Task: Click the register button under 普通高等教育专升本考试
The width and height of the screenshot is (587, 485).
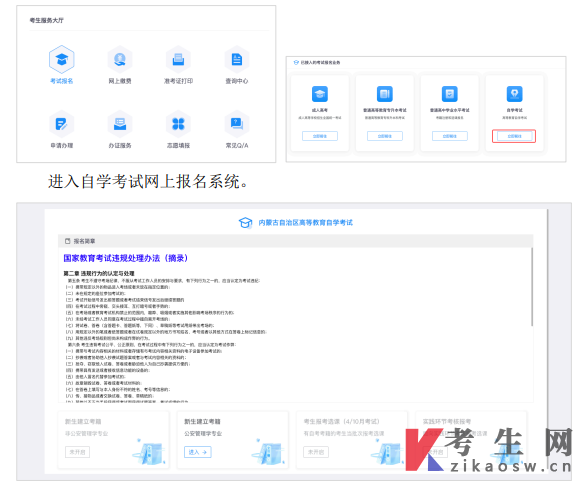Action: pyautogui.click(x=384, y=136)
